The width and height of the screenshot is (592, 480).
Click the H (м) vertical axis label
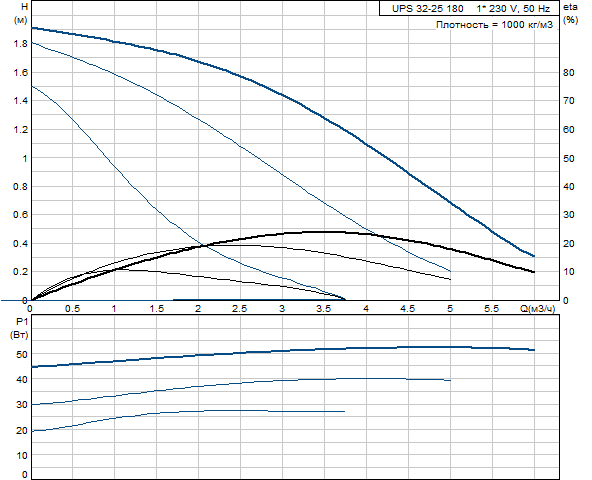22,13
